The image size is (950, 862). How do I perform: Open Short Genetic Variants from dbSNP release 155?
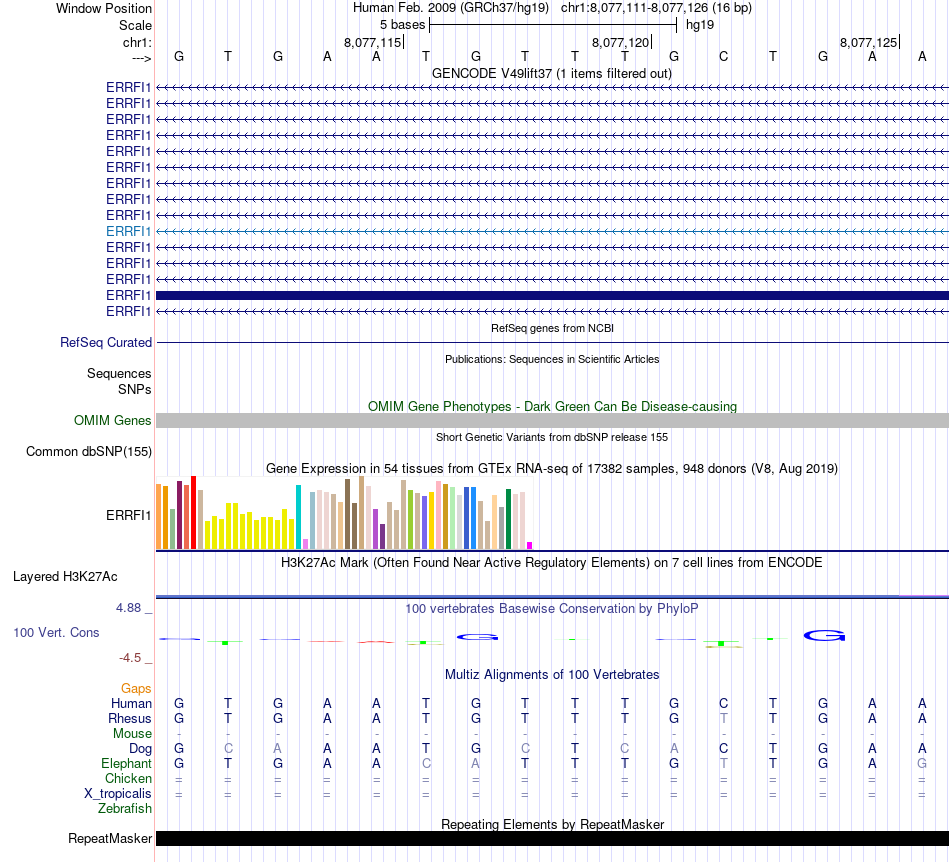552,437
